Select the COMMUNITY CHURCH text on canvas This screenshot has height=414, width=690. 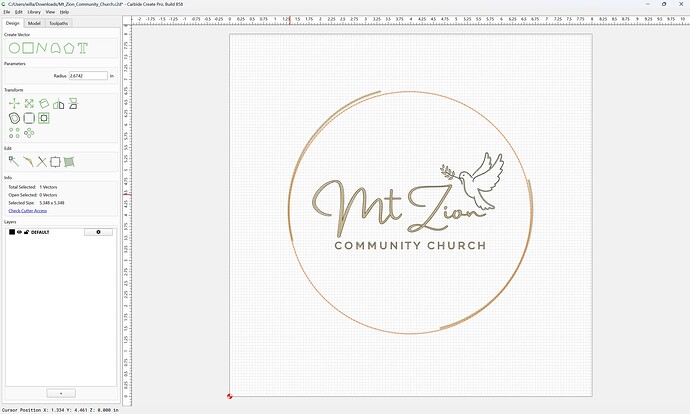pyautogui.click(x=410, y=245)
